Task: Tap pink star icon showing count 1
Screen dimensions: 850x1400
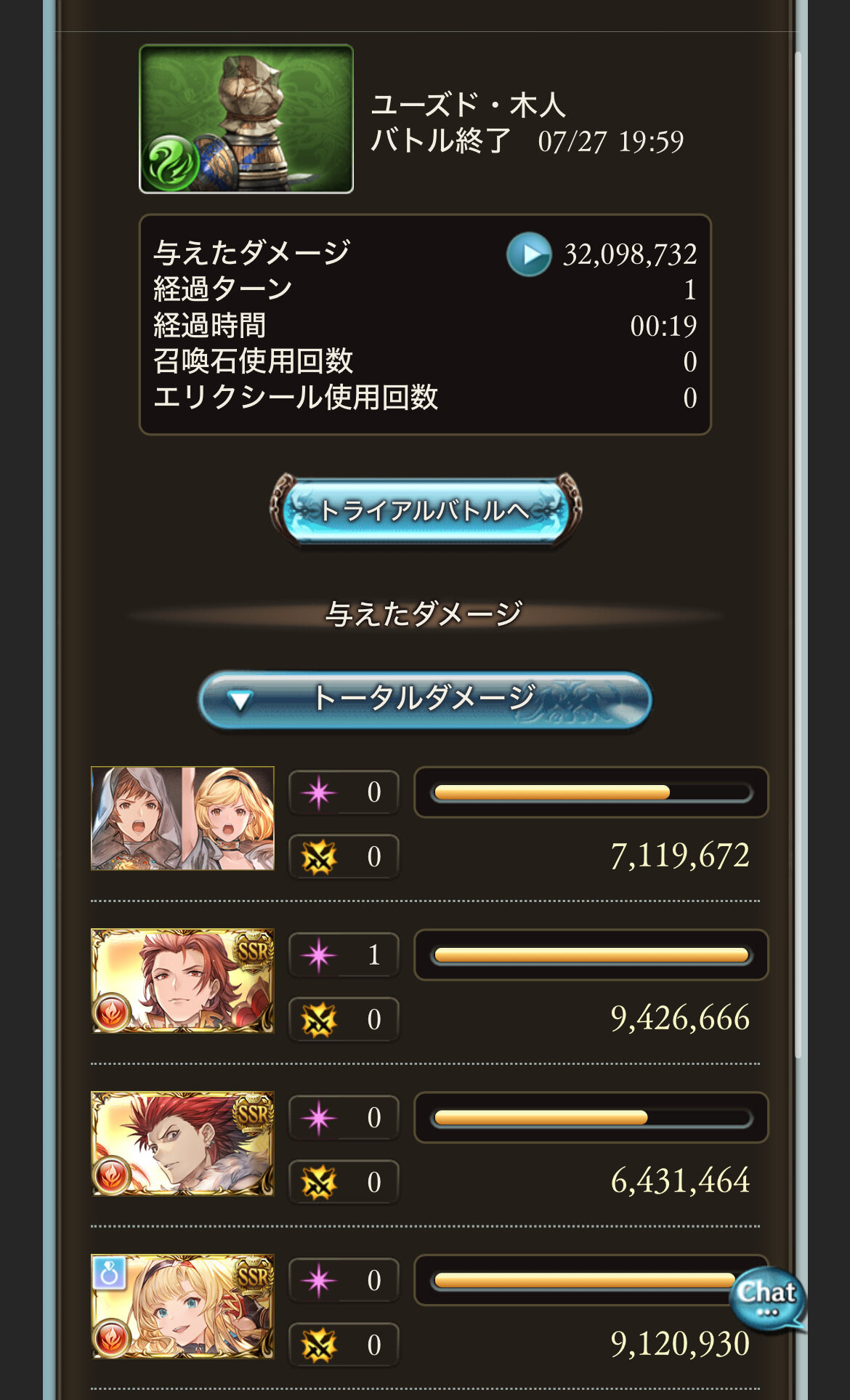Action: point(318,955)
